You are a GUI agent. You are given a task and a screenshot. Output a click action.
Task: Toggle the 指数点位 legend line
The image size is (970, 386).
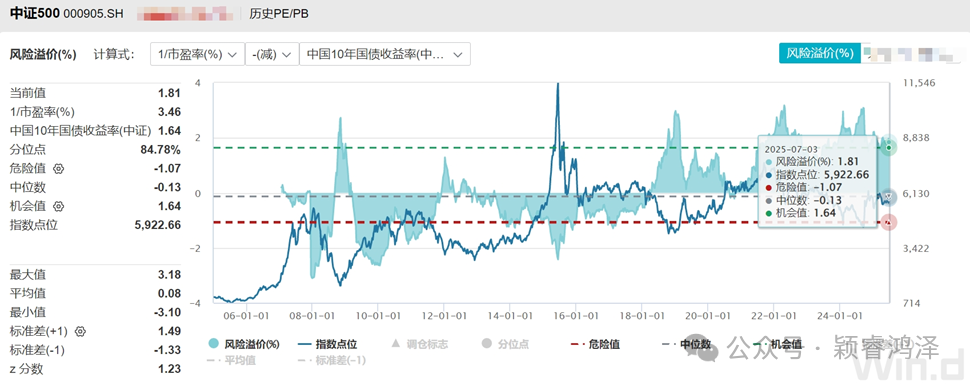click(x=327, y=344)
